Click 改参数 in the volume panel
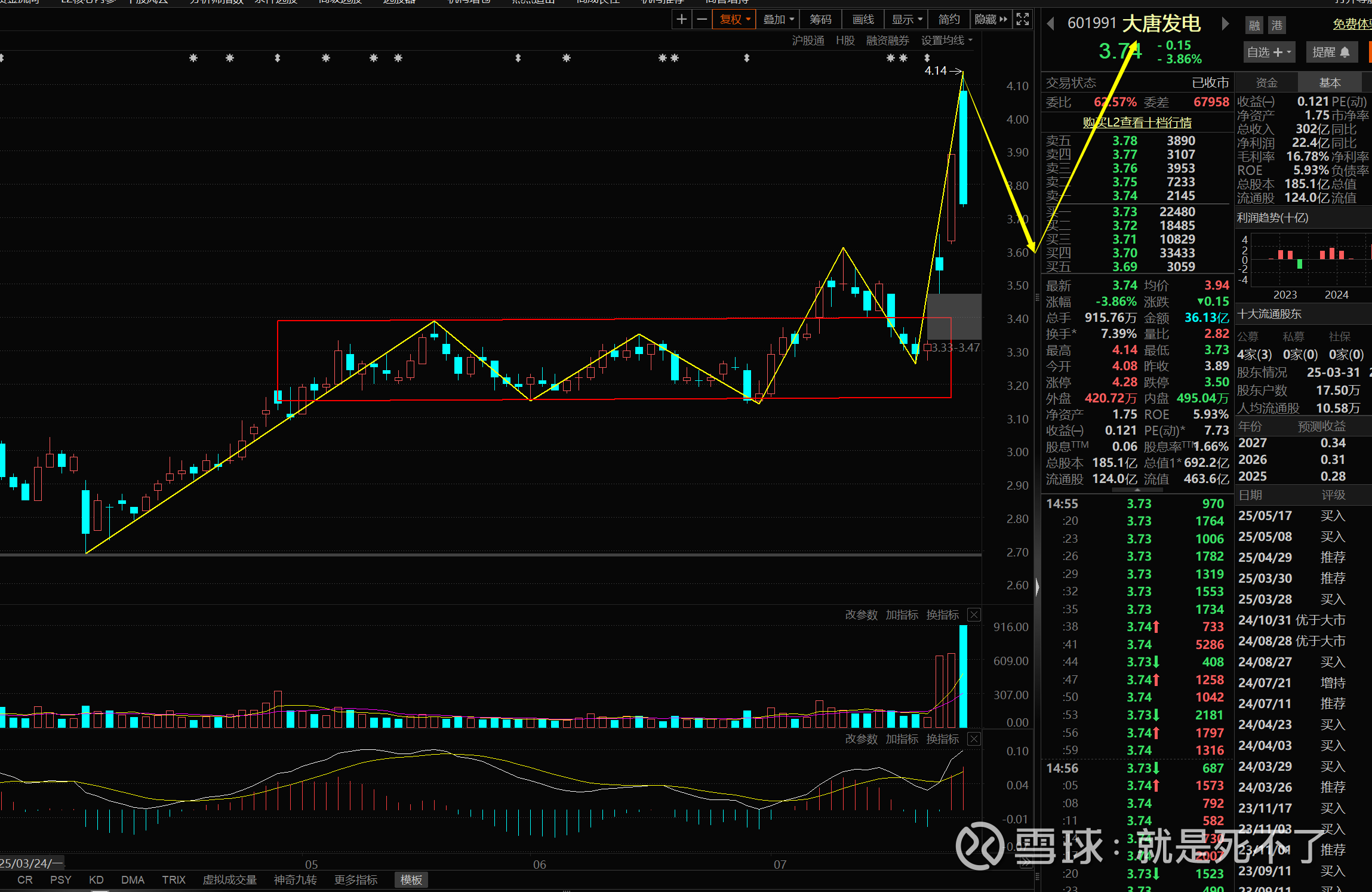This screenshot has height=892, width=1372. pos(862,615)
